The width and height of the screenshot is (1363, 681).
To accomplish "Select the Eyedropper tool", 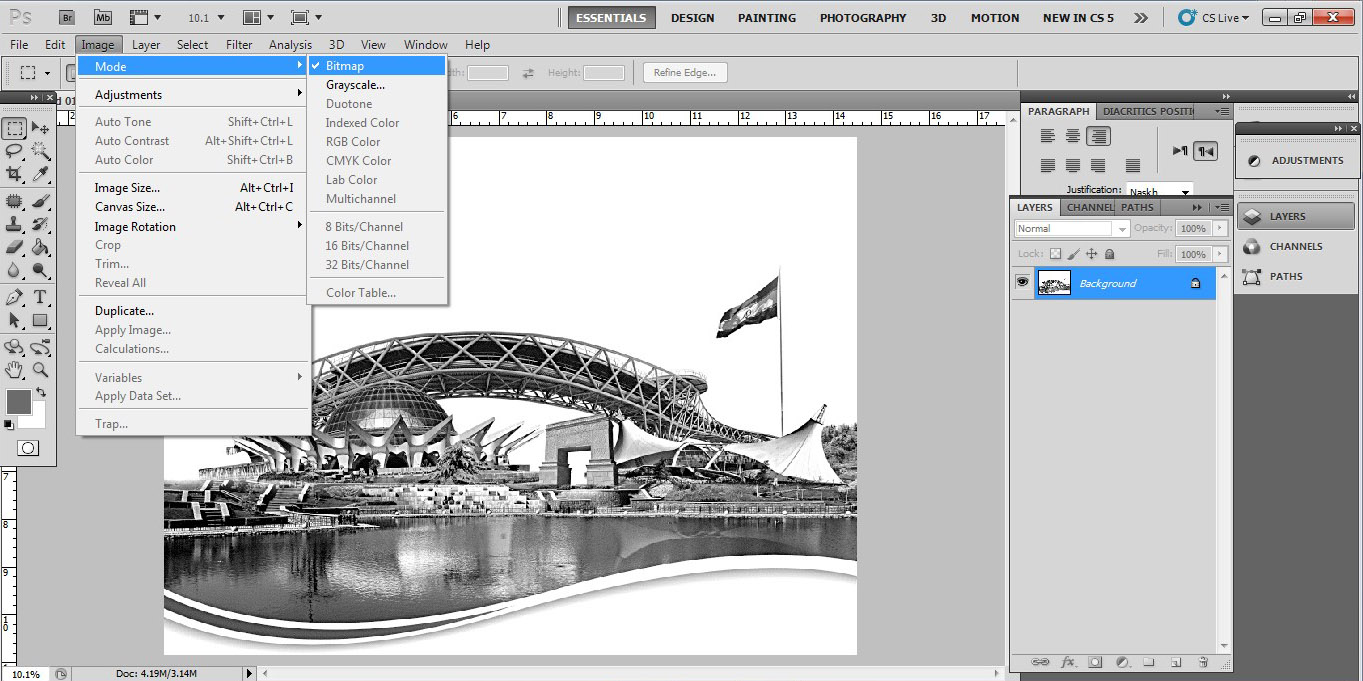I will pyautogui.click(x=41, y=174).
